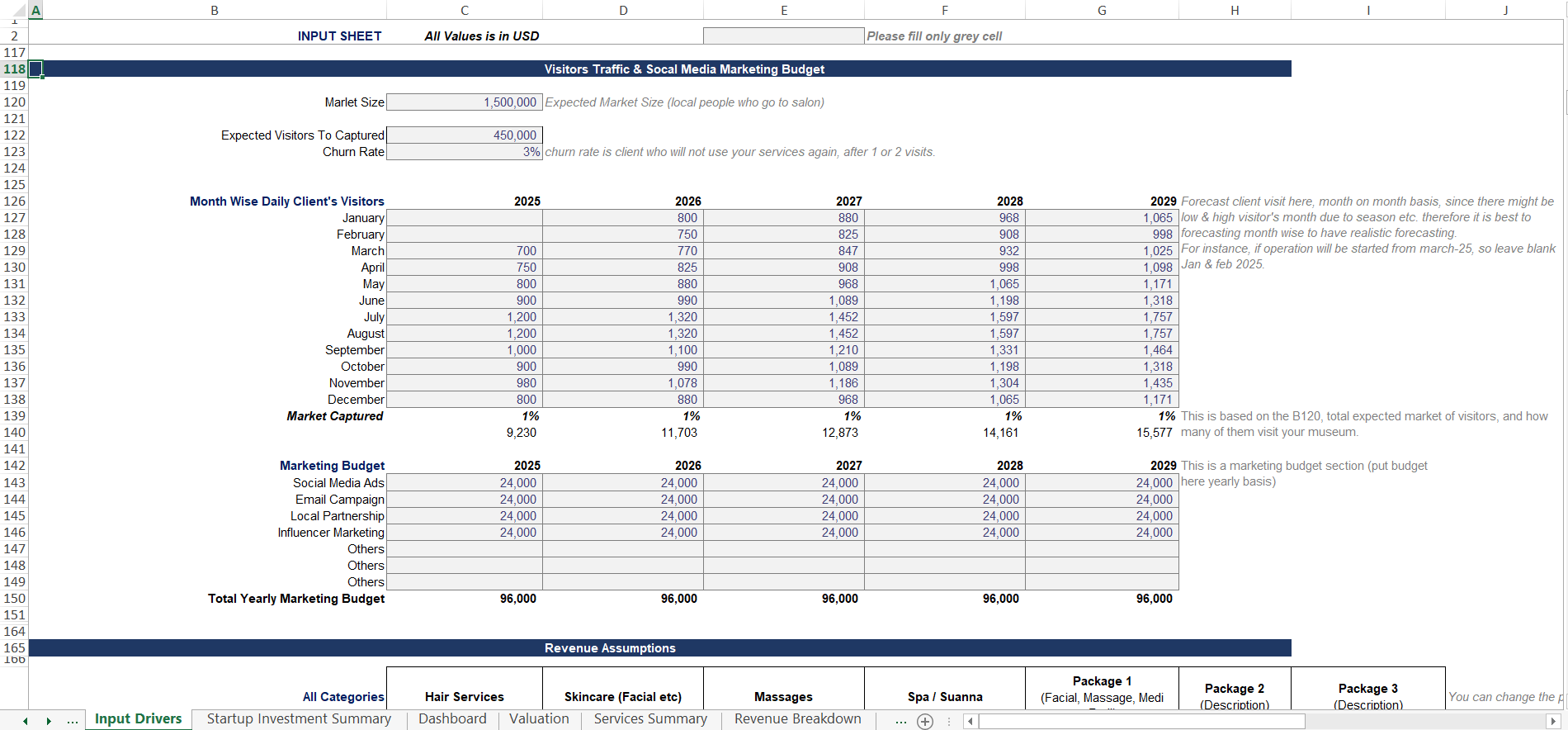
Task: Click Local Partnership 2027 budget cell
Action: [784, 516]
